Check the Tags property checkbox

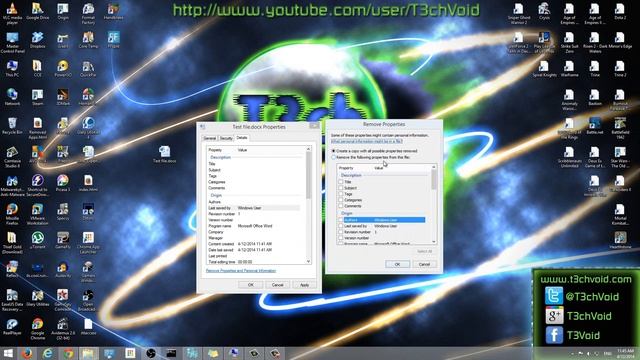point(340,194)
